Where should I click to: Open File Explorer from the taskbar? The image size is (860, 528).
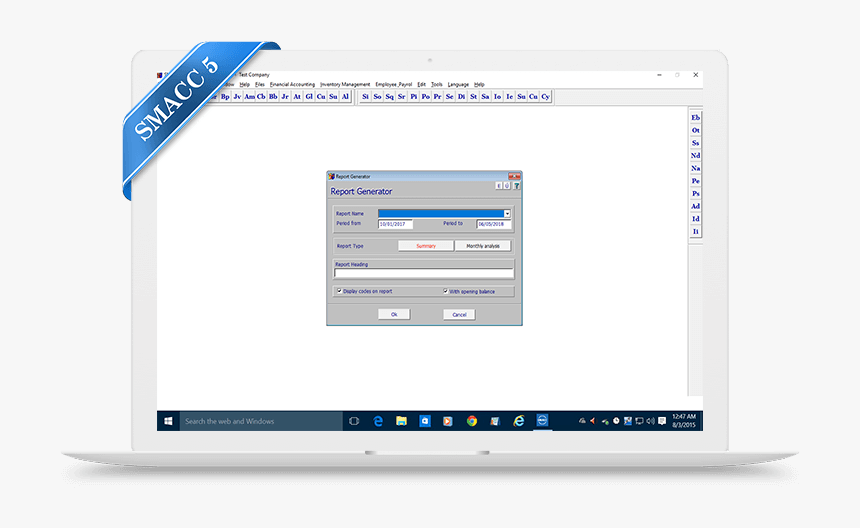point(401,421)
